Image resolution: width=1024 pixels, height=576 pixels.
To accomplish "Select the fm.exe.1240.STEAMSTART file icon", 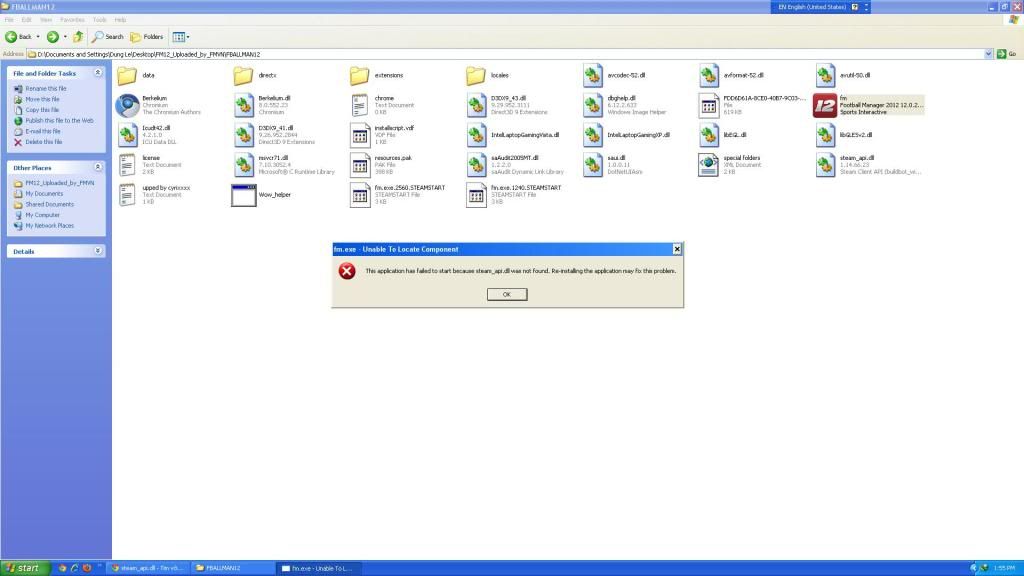I will pos(476,195).
